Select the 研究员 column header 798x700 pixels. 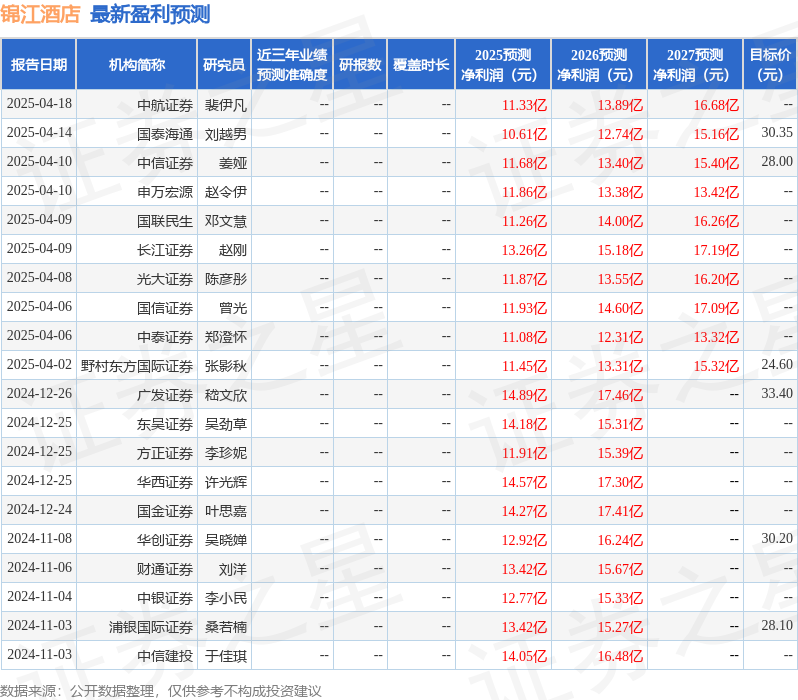click(x=224, y=65)
